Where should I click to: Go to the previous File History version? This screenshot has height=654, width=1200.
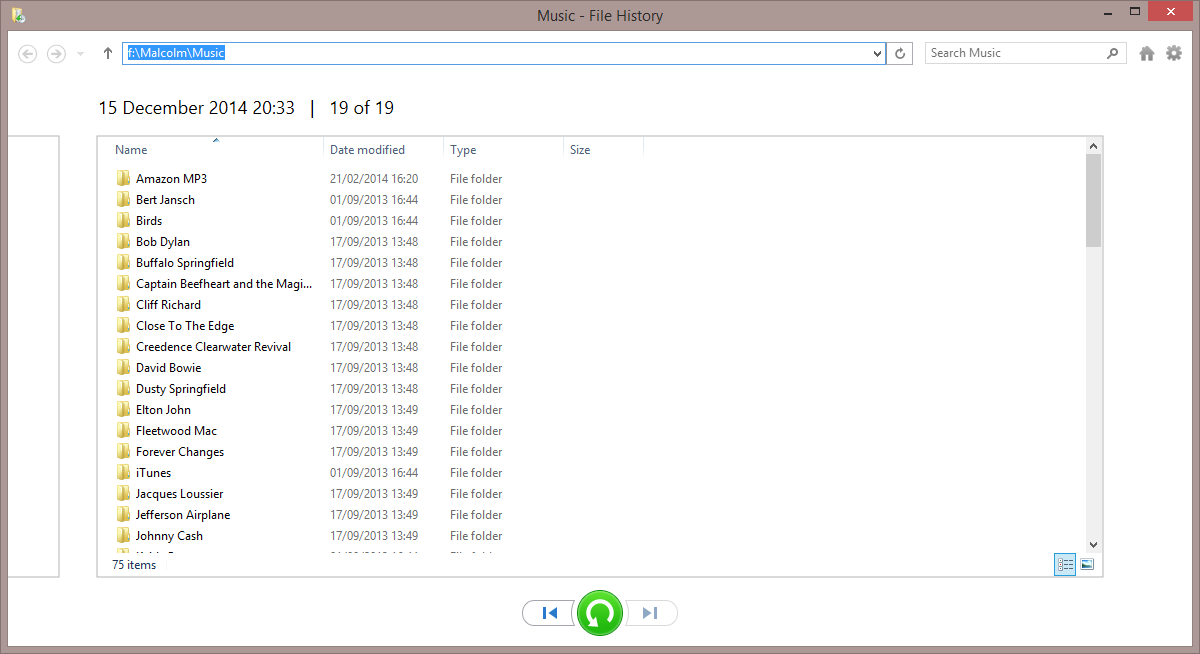549,613
